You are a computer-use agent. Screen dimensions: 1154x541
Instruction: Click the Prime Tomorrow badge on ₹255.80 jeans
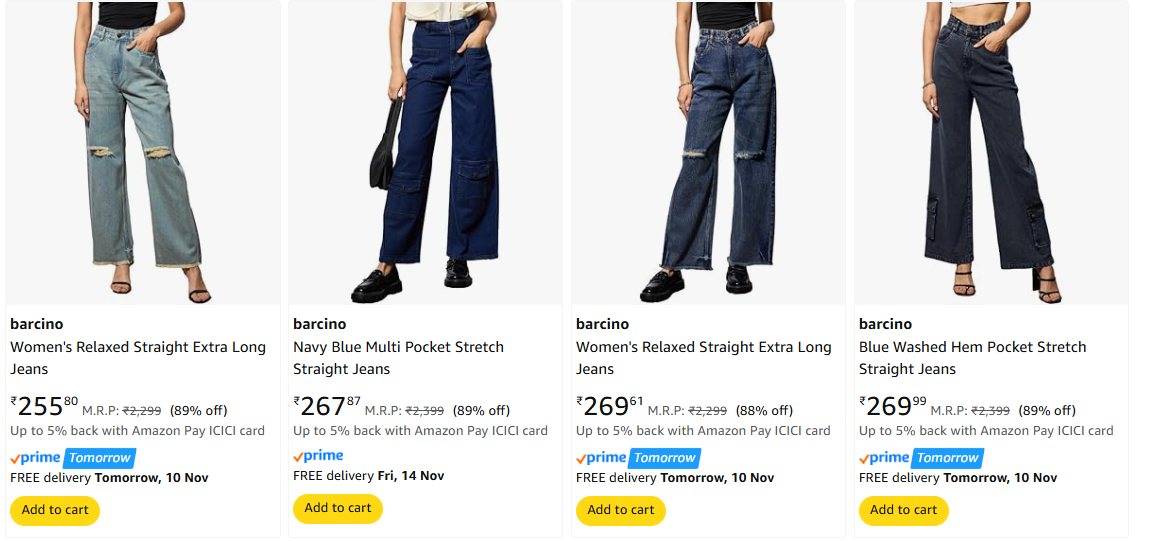click(72, 458)
